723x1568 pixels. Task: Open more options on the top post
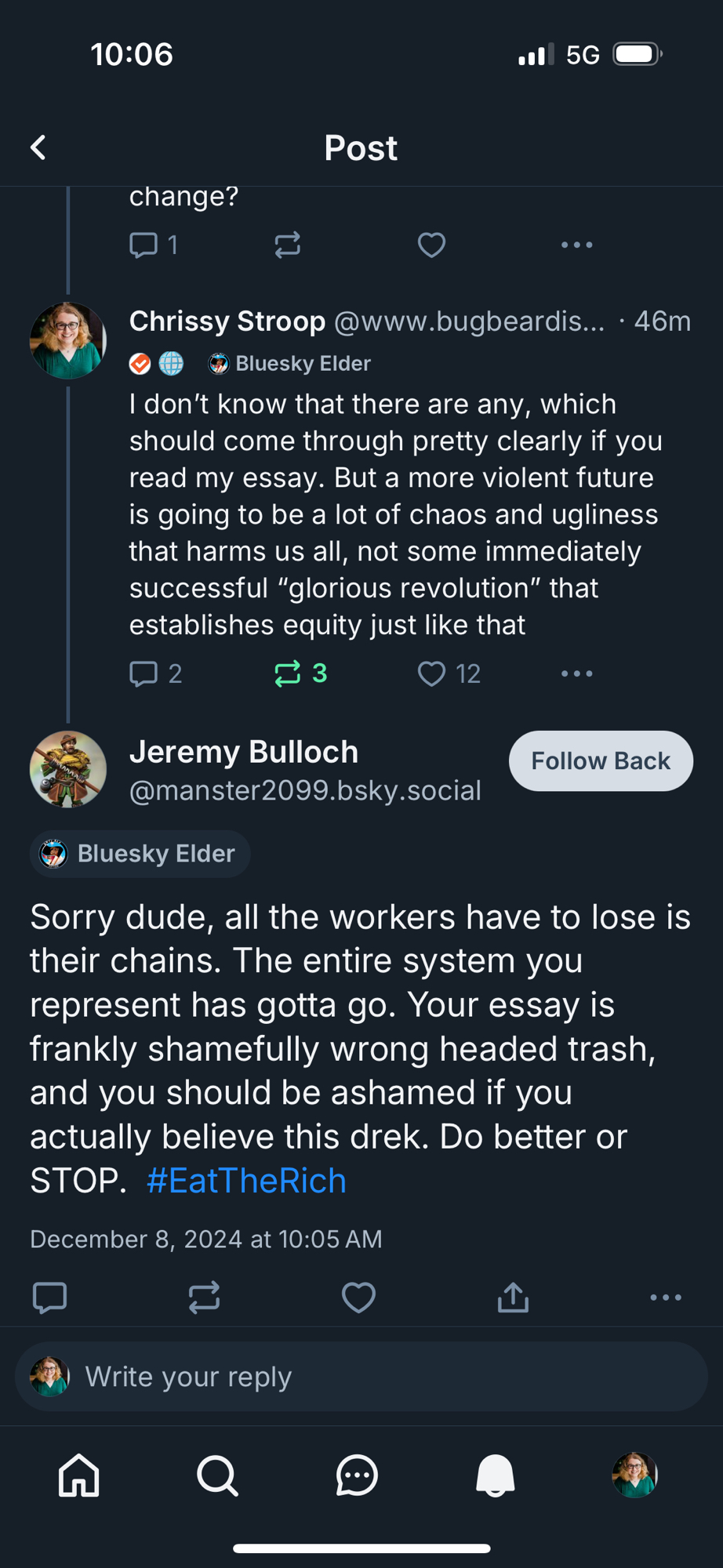[x=577, y=245]
